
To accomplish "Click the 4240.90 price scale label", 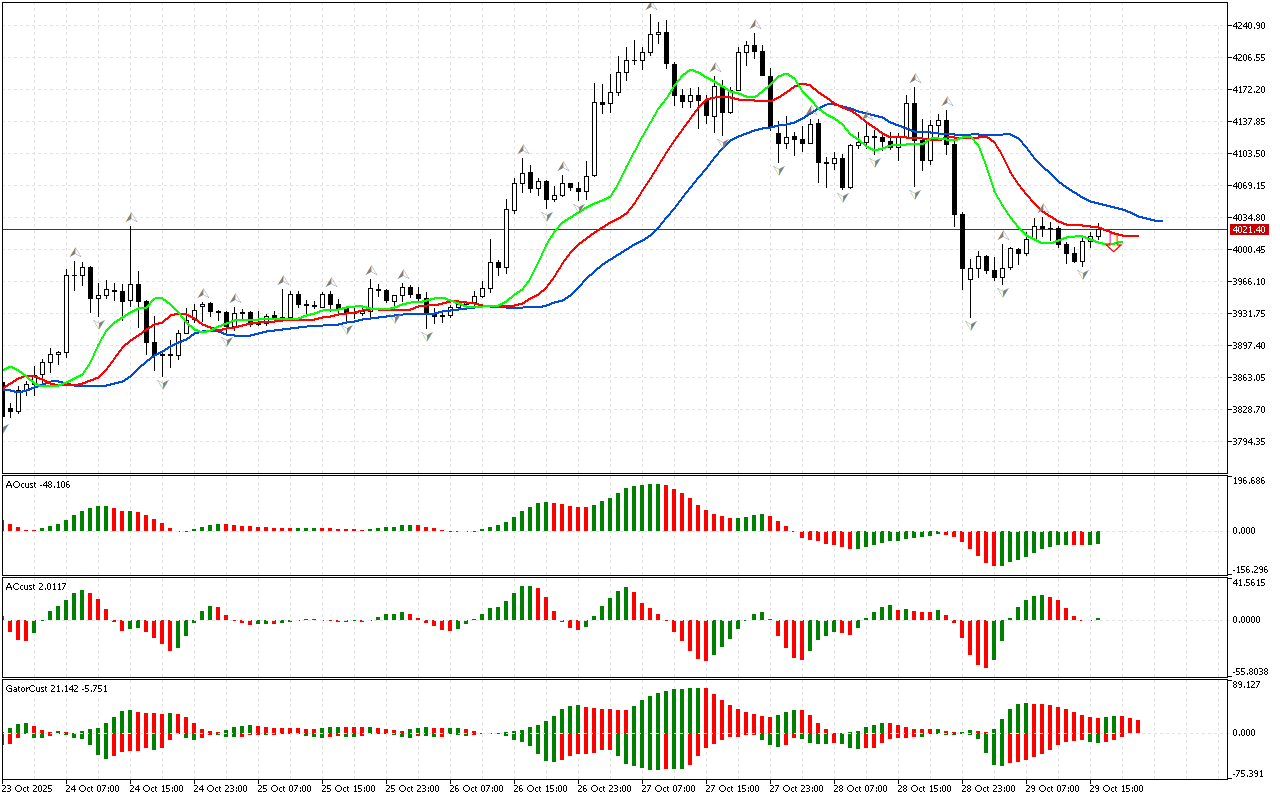I will pyautogui.click(x=1251, y=26).
